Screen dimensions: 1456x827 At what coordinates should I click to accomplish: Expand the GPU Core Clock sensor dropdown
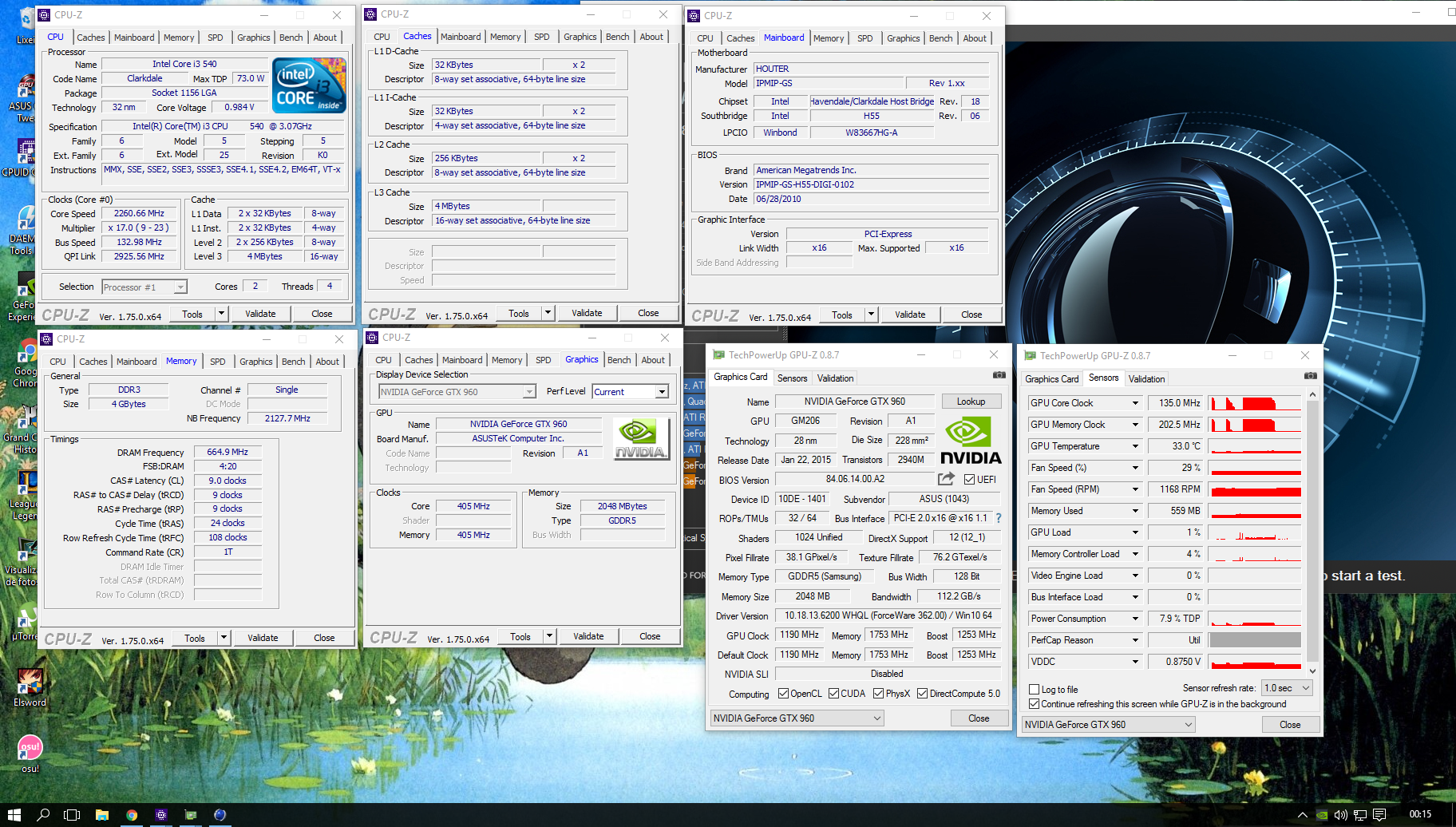pyautogui.click(x=1135, y=403)
